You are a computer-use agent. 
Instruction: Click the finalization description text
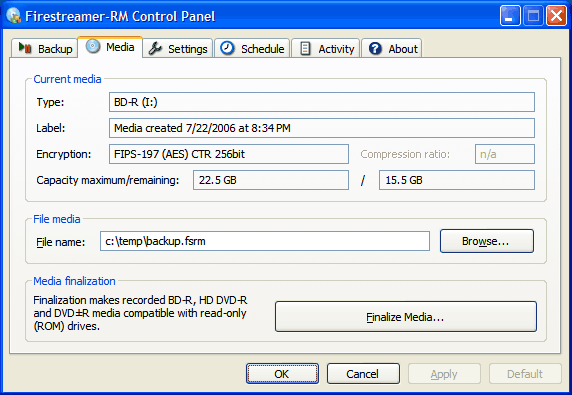[140, 313]
